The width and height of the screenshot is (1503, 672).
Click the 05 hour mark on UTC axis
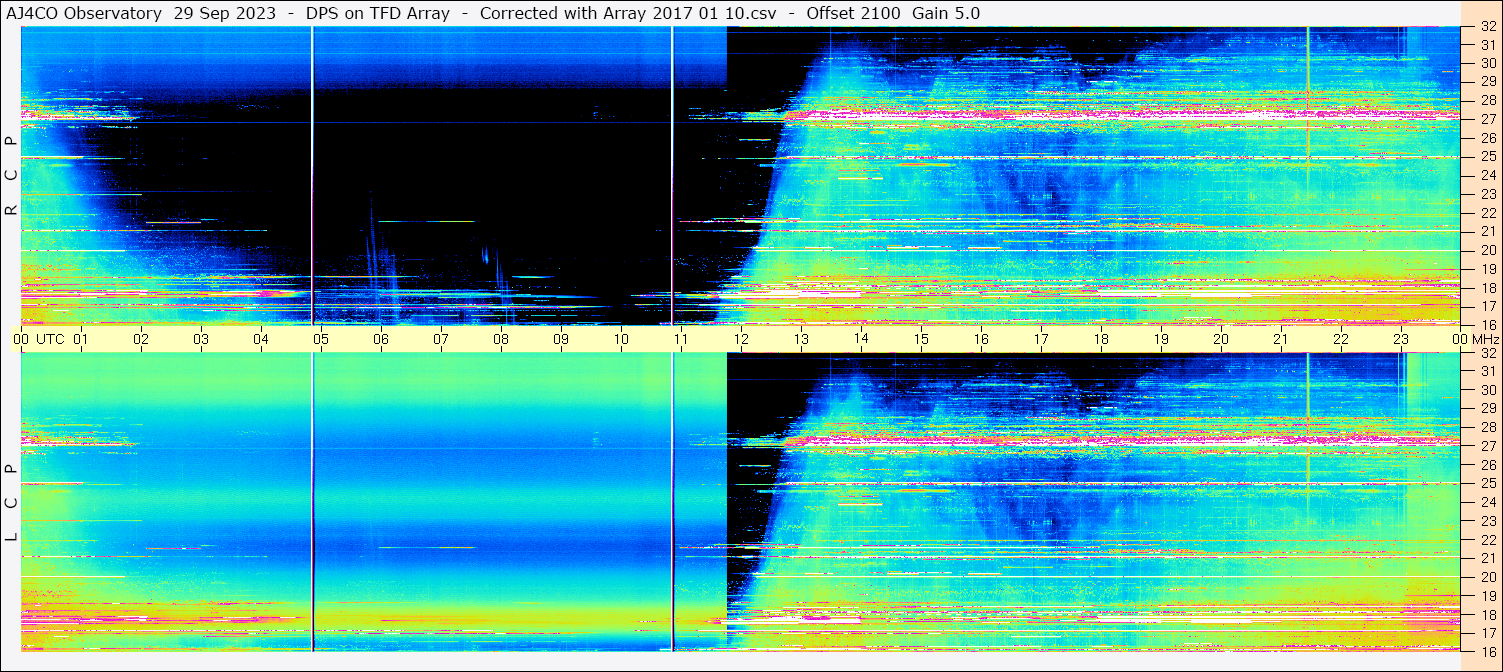321,339
